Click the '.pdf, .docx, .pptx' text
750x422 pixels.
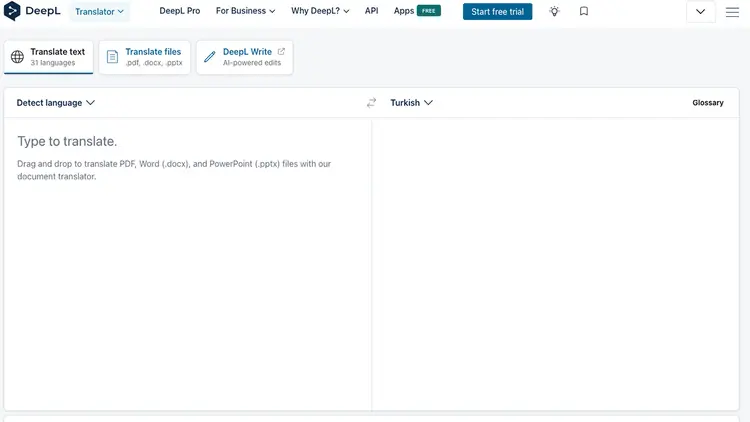pyautogui.click(x=154, y=63)
